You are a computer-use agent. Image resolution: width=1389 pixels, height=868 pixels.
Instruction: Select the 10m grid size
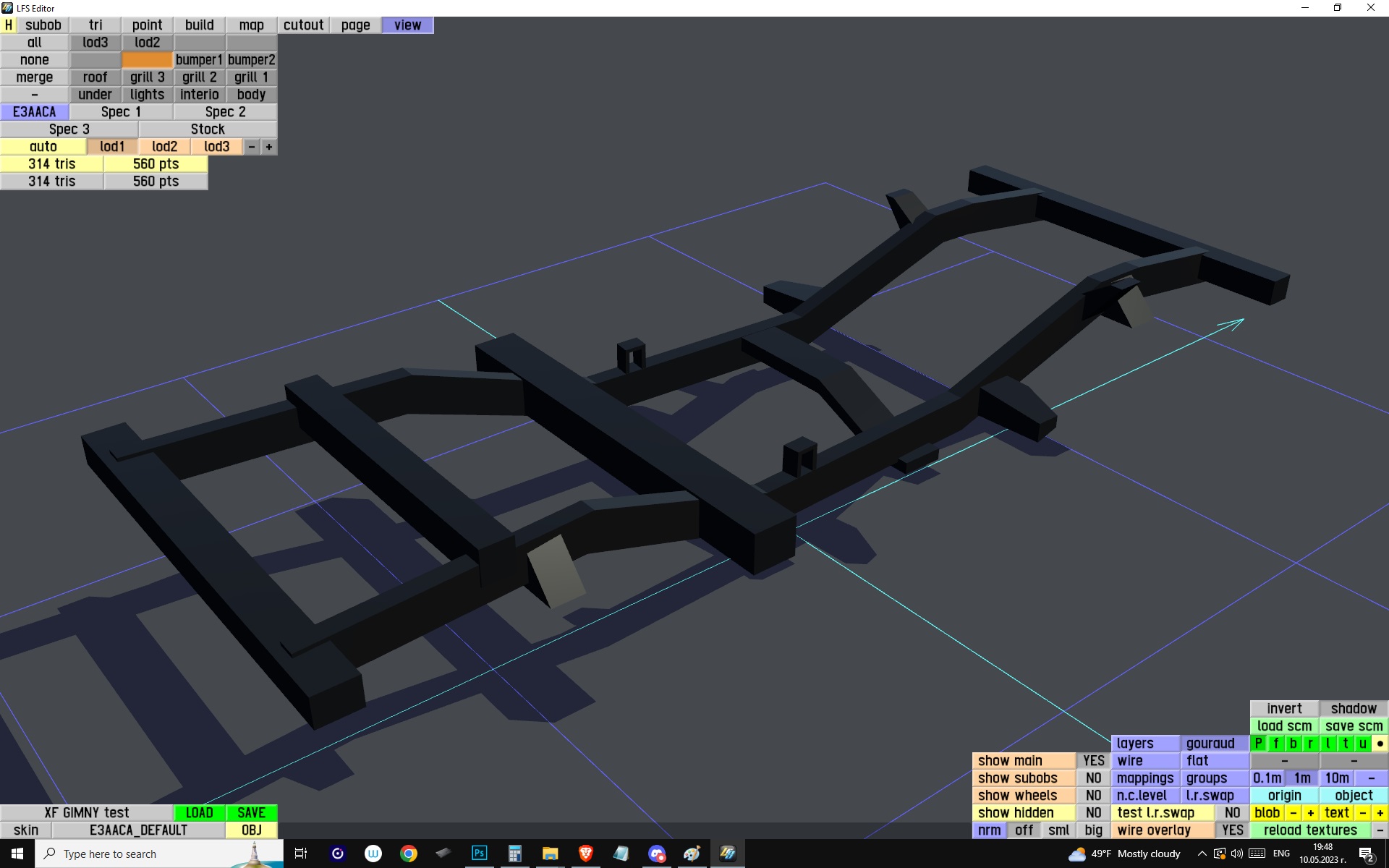1336,778
